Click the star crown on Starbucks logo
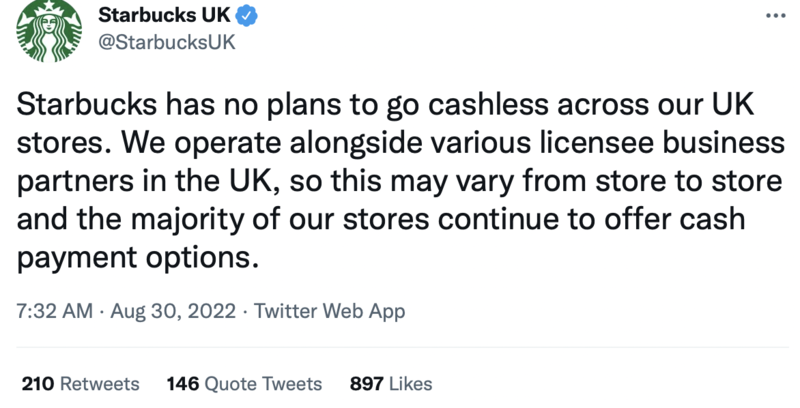This screenshot has height=408, width=800. (x=49, y=6)
